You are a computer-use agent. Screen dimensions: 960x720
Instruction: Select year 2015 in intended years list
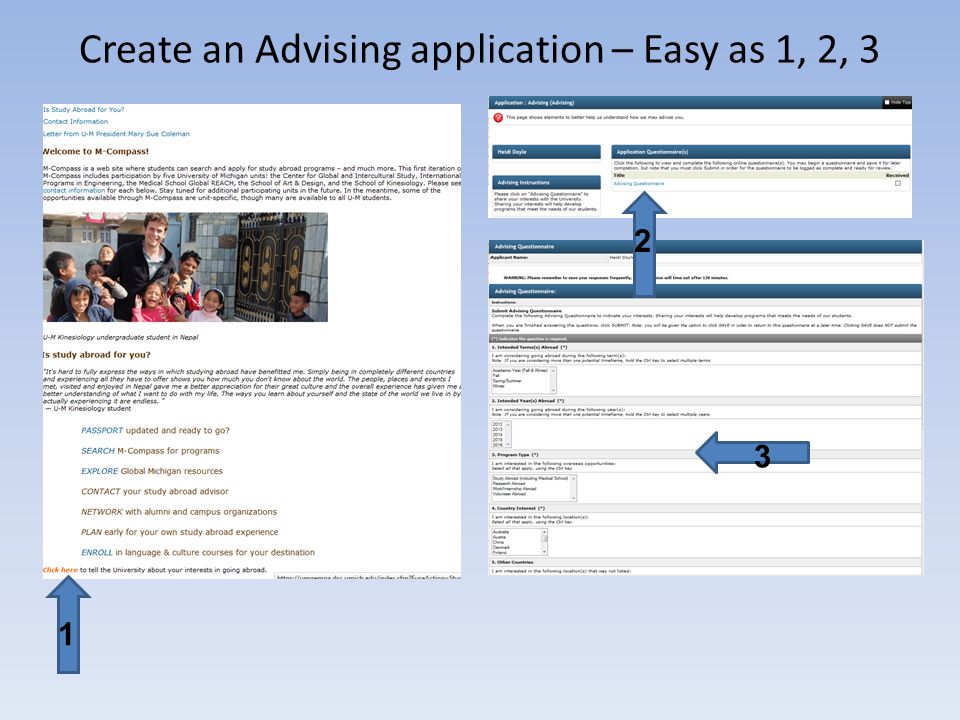tap(497, 440)
